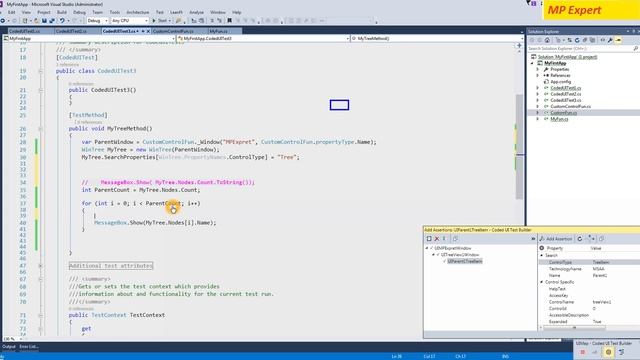Click Home icon in Solution Explorer
This screenshot has width=640, height=360.
click(x=547, y=40)
